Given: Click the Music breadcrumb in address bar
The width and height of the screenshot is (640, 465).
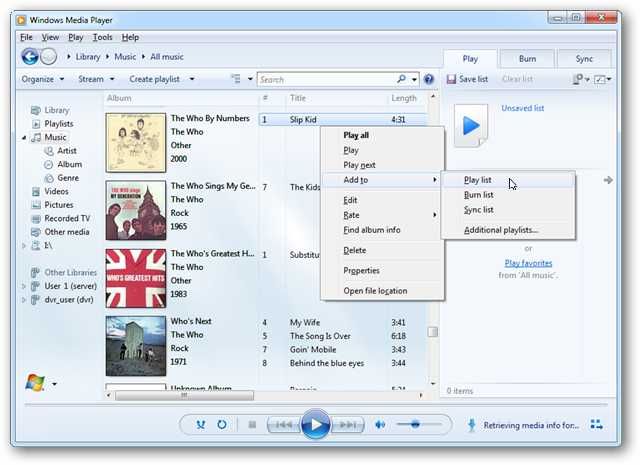Looking at the screenshot, I should (125, 57).
